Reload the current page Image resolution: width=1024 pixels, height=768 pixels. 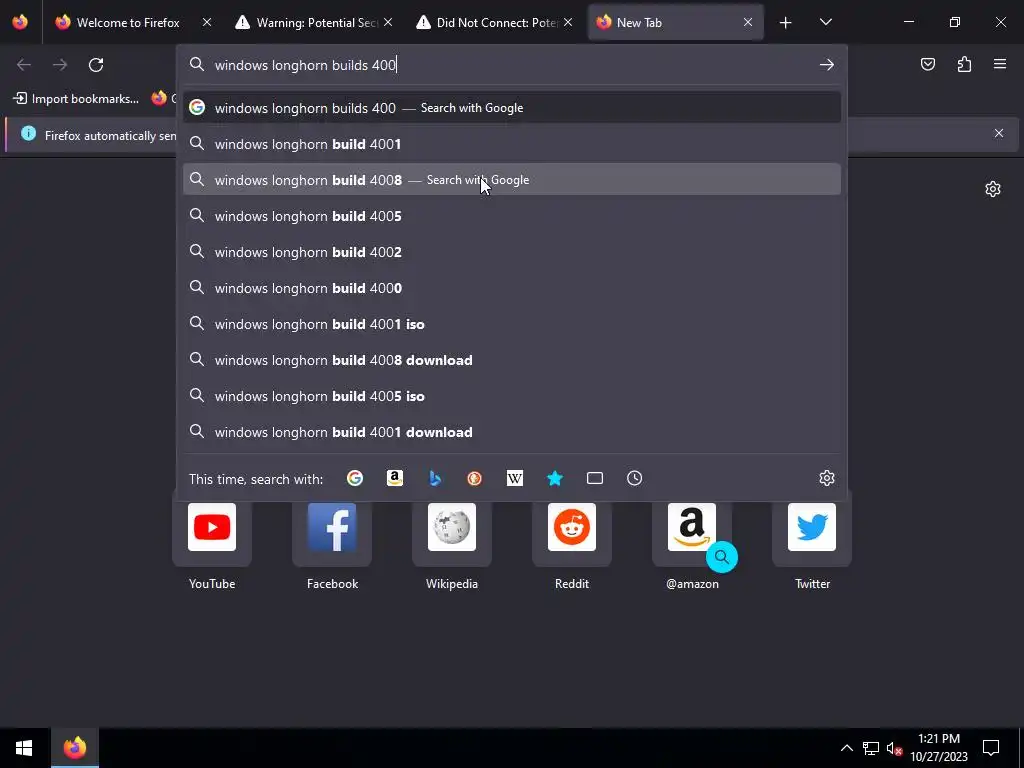click(96, 65)
